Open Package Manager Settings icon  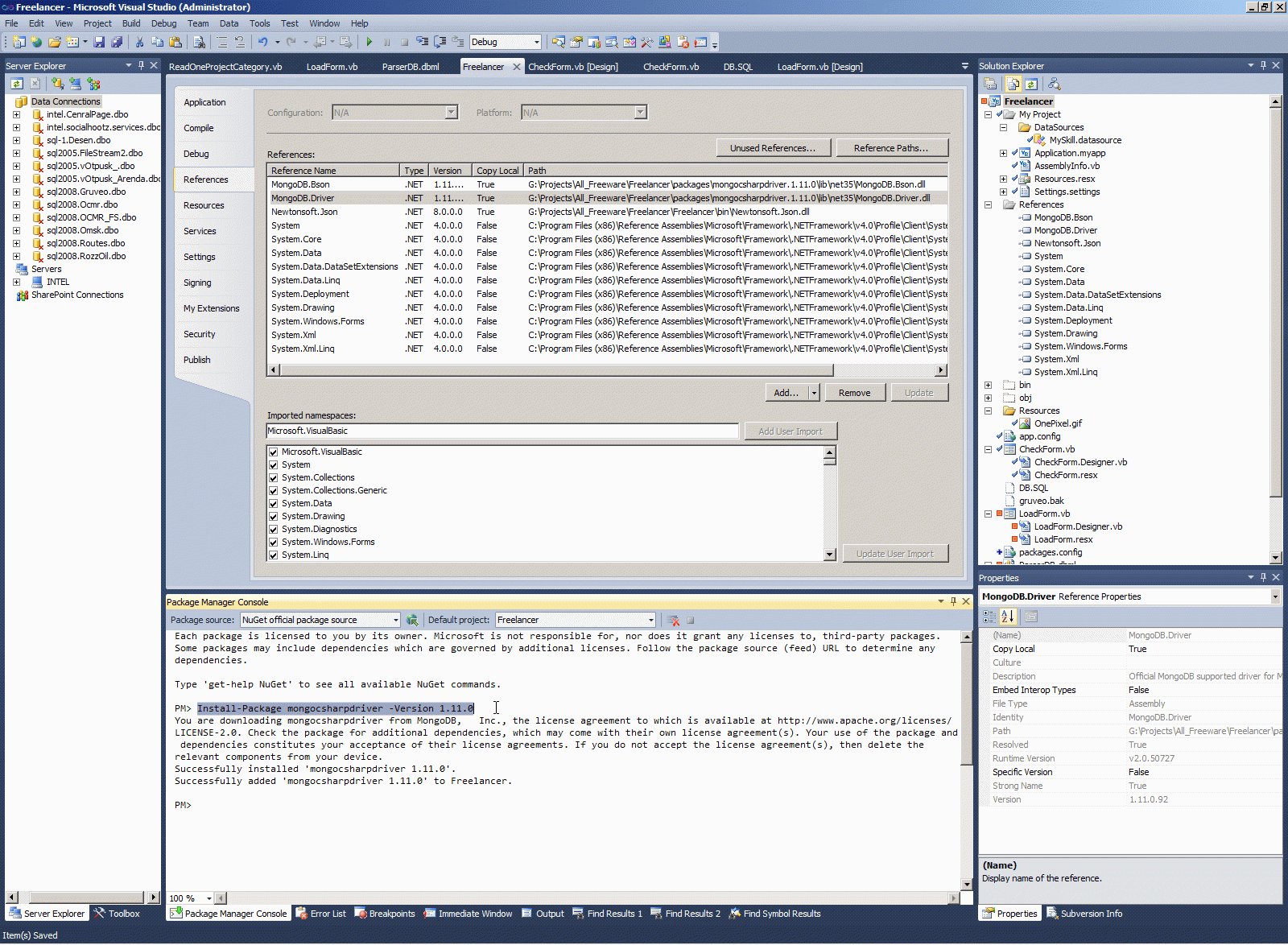[x=412, y=620]
